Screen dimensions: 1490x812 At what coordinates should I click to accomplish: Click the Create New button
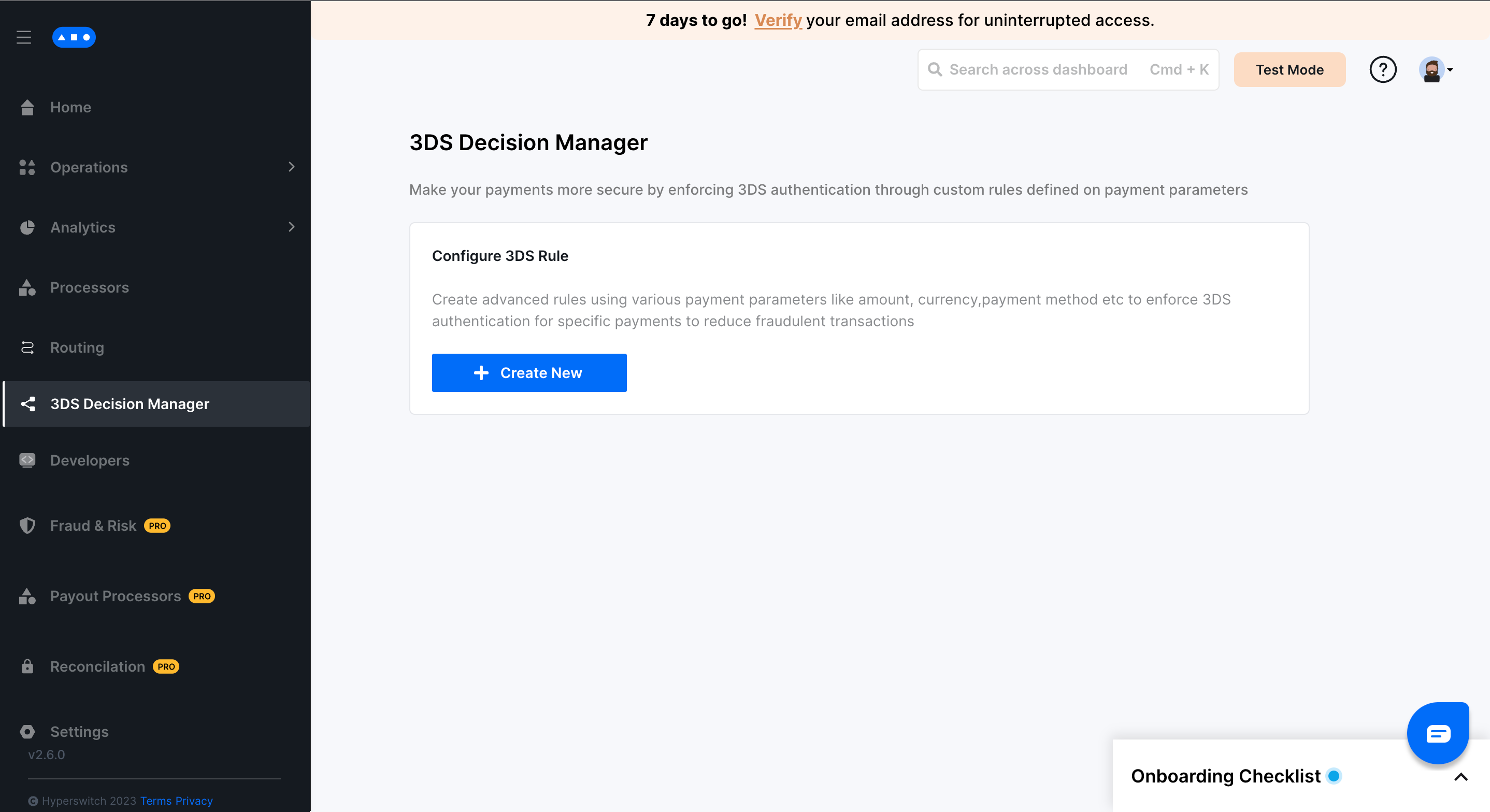pyautogui.click(x=528, y=373)
